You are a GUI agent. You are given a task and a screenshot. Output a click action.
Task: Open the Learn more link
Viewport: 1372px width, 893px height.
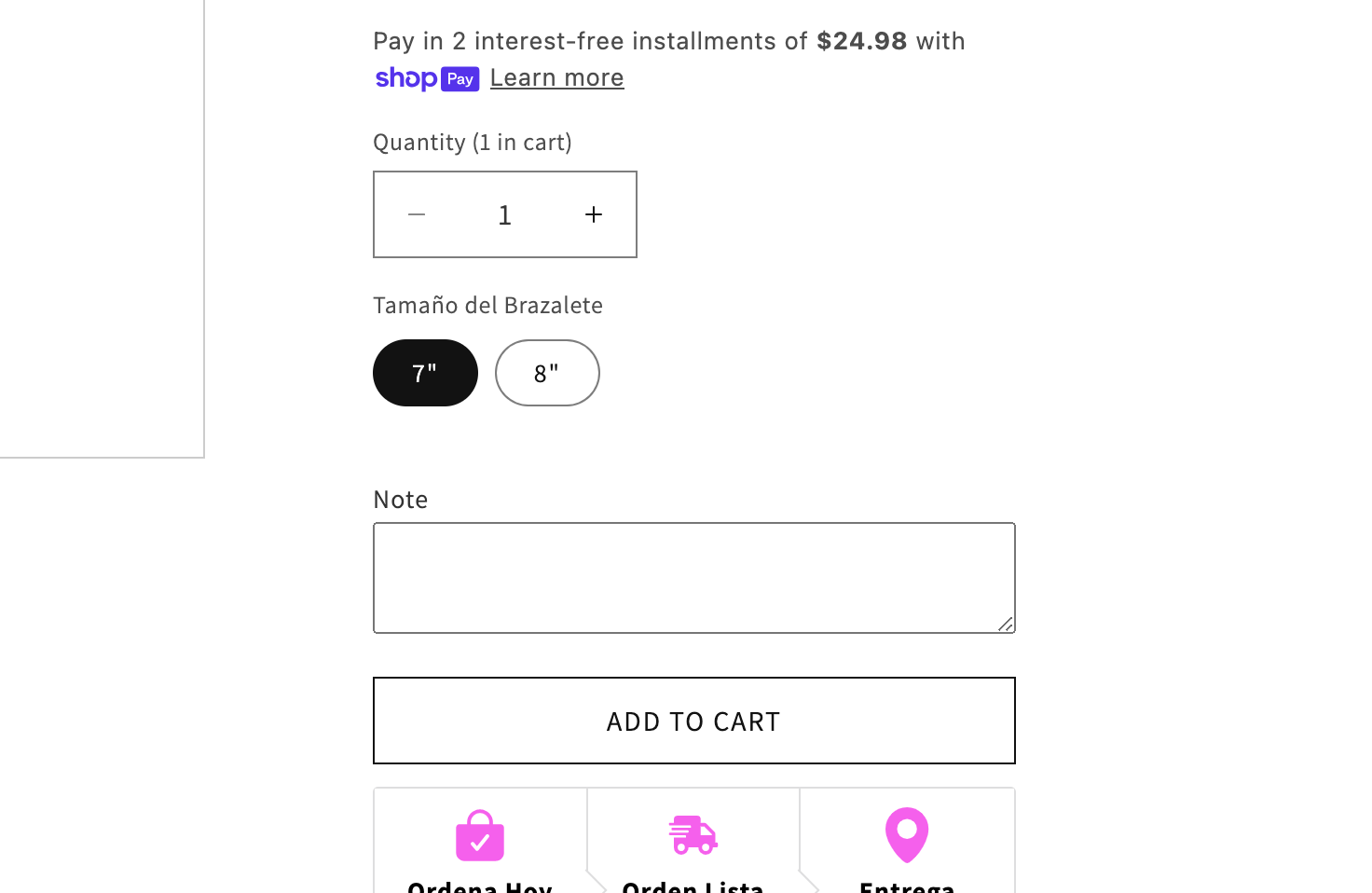coord(556,78)
